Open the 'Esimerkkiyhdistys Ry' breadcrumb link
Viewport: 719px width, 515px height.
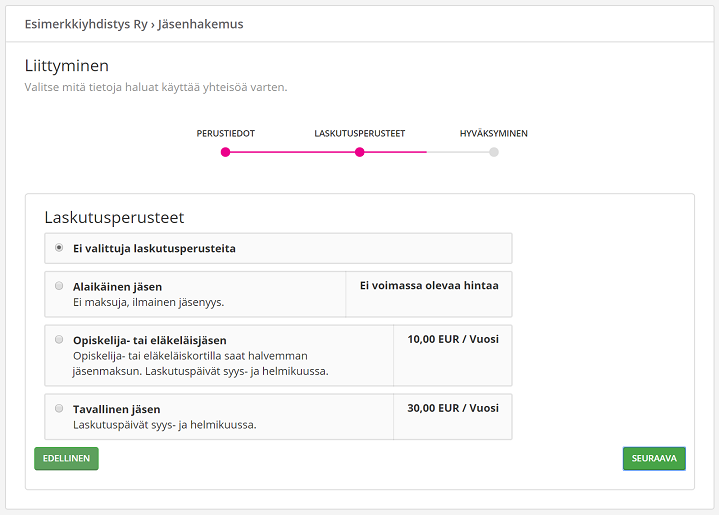(x=85, y=24)
